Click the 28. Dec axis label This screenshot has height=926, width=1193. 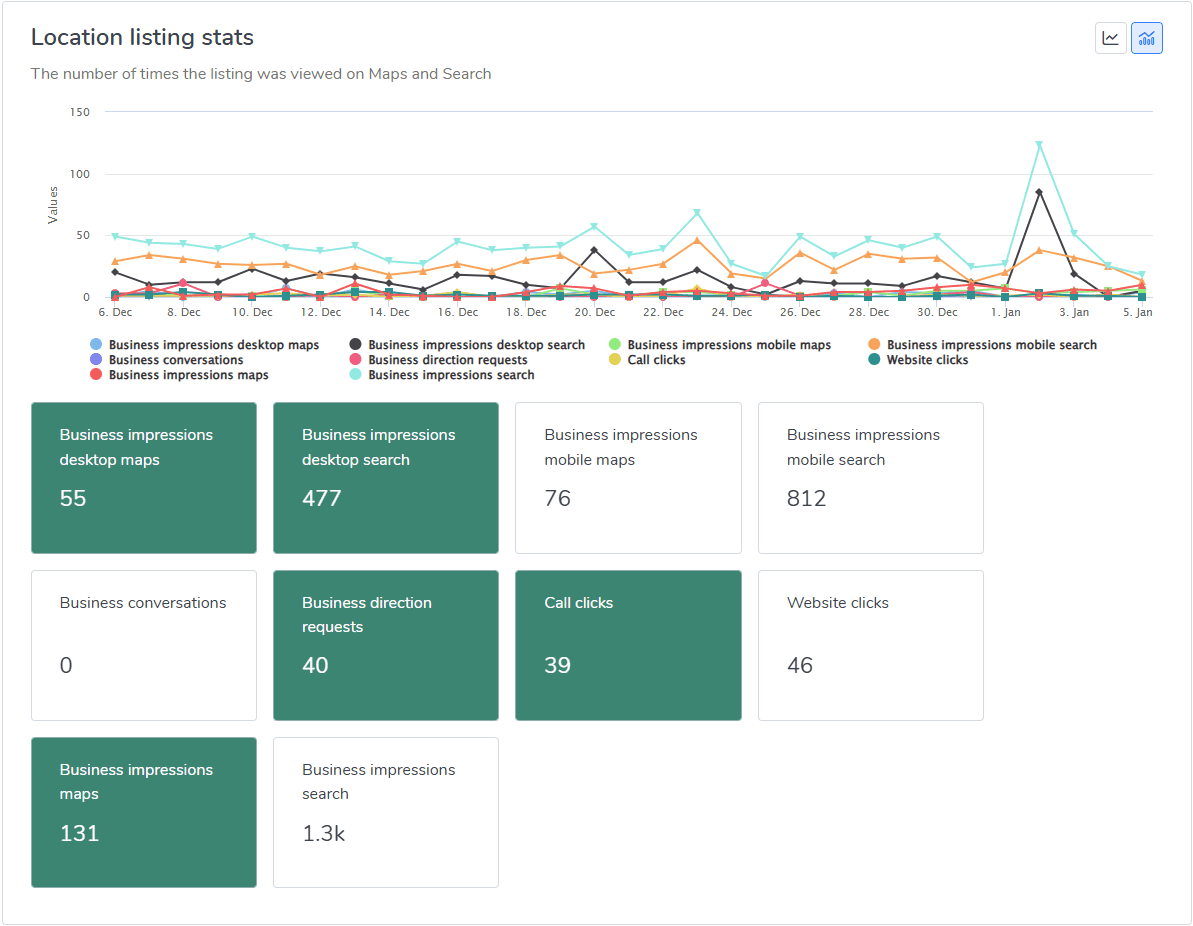[x=869, y=312]
